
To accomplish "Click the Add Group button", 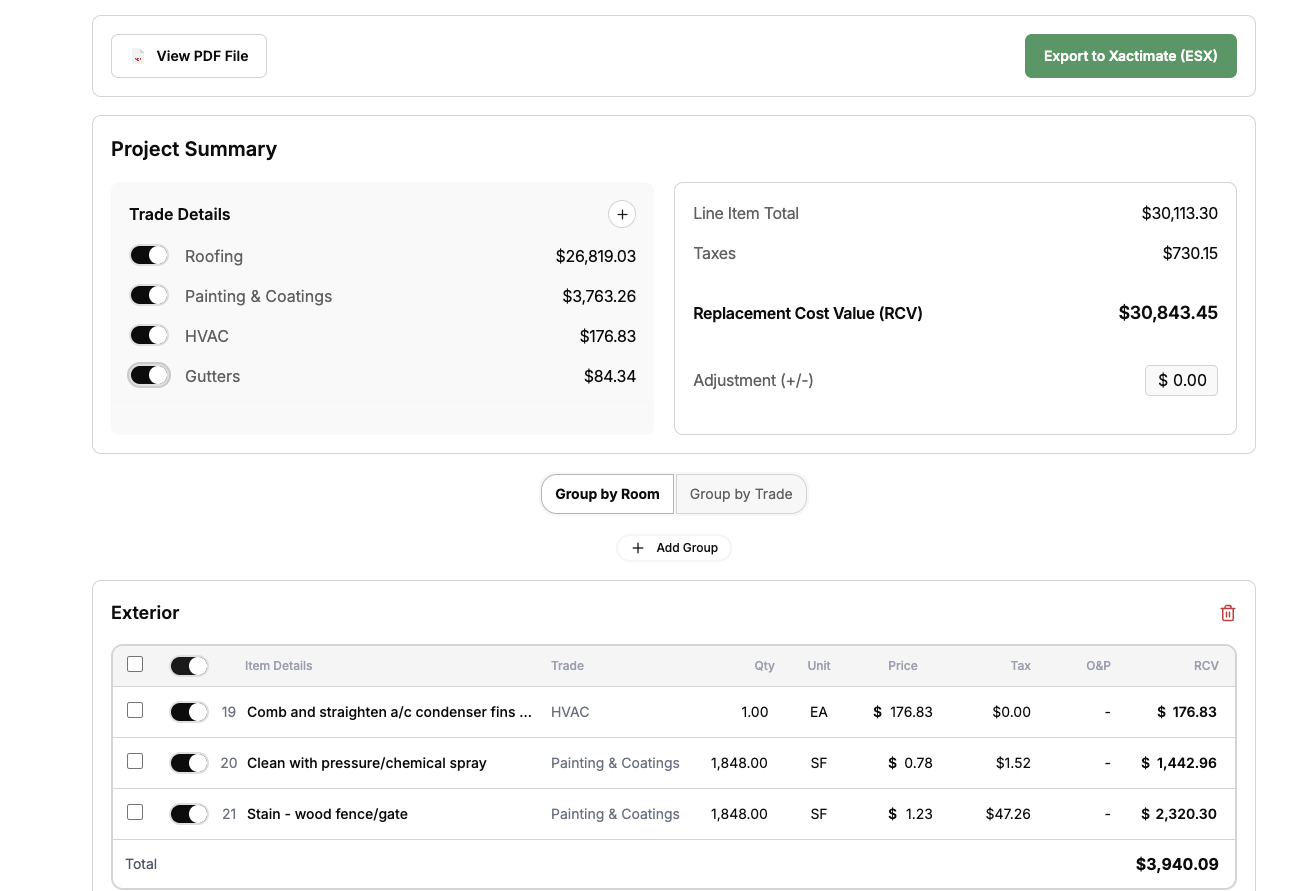I will coord(674,548).
